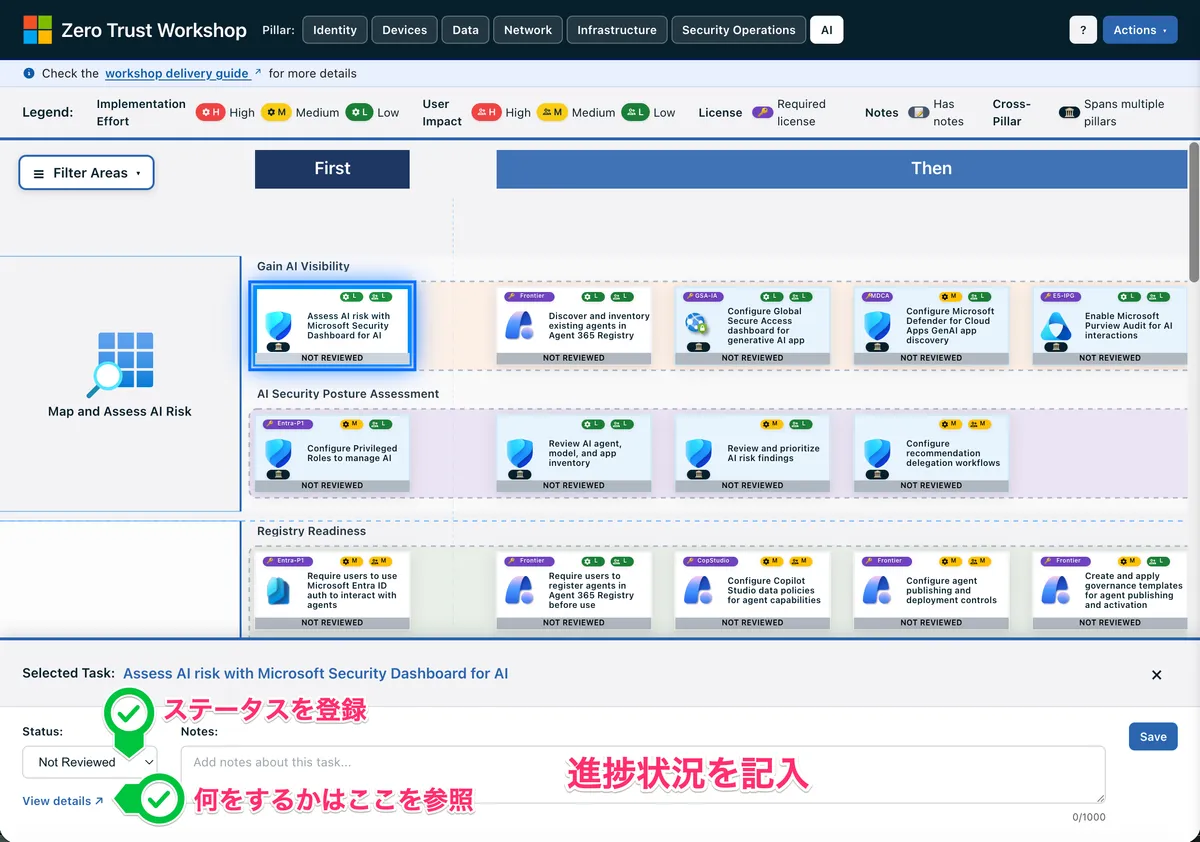Viewport: 1200px width, 842px height.
Task: Select the Network pillar tab
Action: tap(527, 30)
